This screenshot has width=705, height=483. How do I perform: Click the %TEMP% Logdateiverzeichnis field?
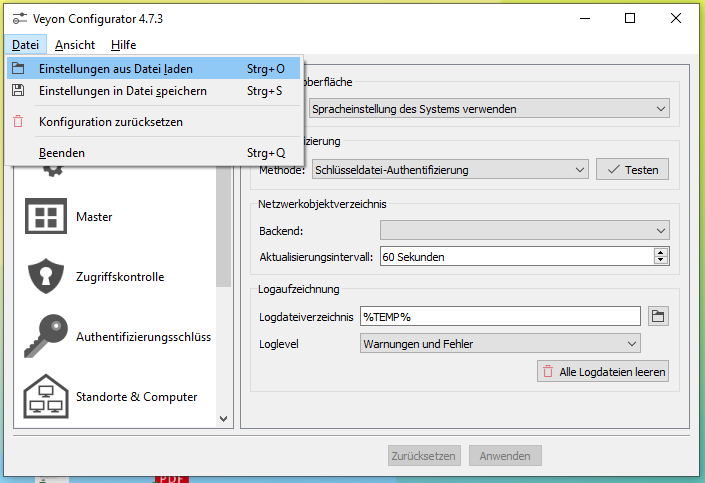(x=500, y=317)
